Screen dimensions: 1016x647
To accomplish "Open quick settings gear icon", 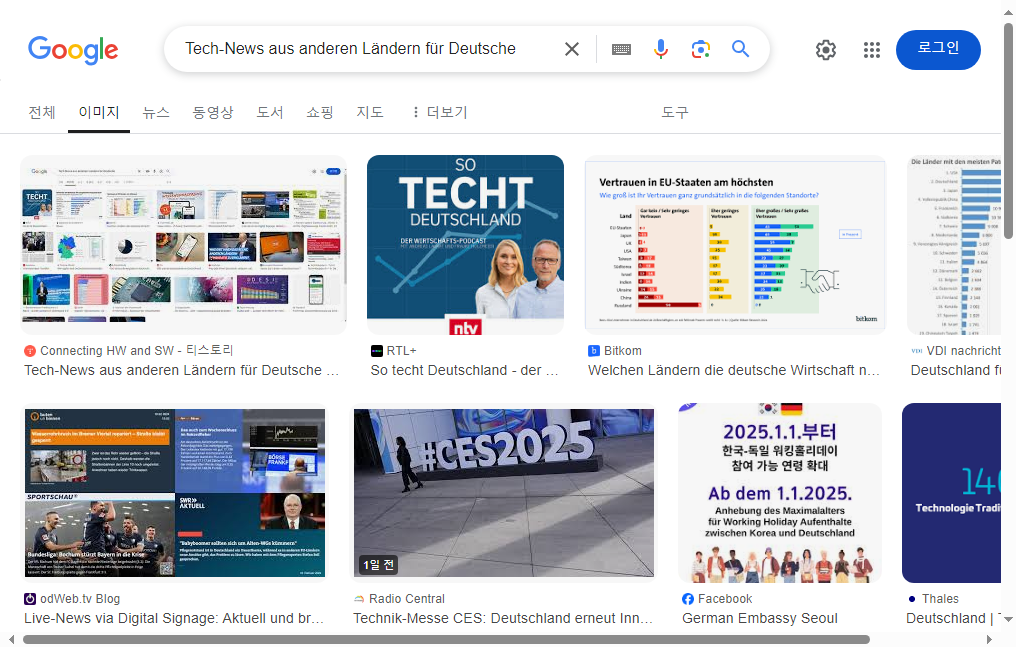I will tap(826, 50).
